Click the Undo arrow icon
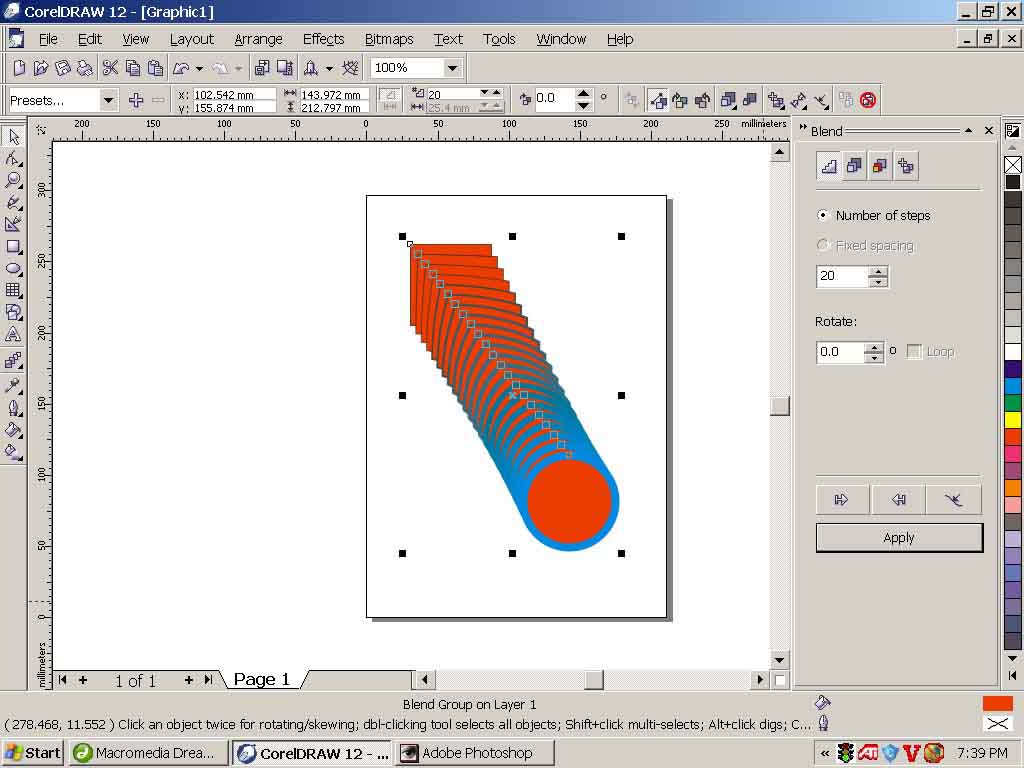Image resolution: width=1024 pixels, height=768 pixels. [x=181, y=68]
